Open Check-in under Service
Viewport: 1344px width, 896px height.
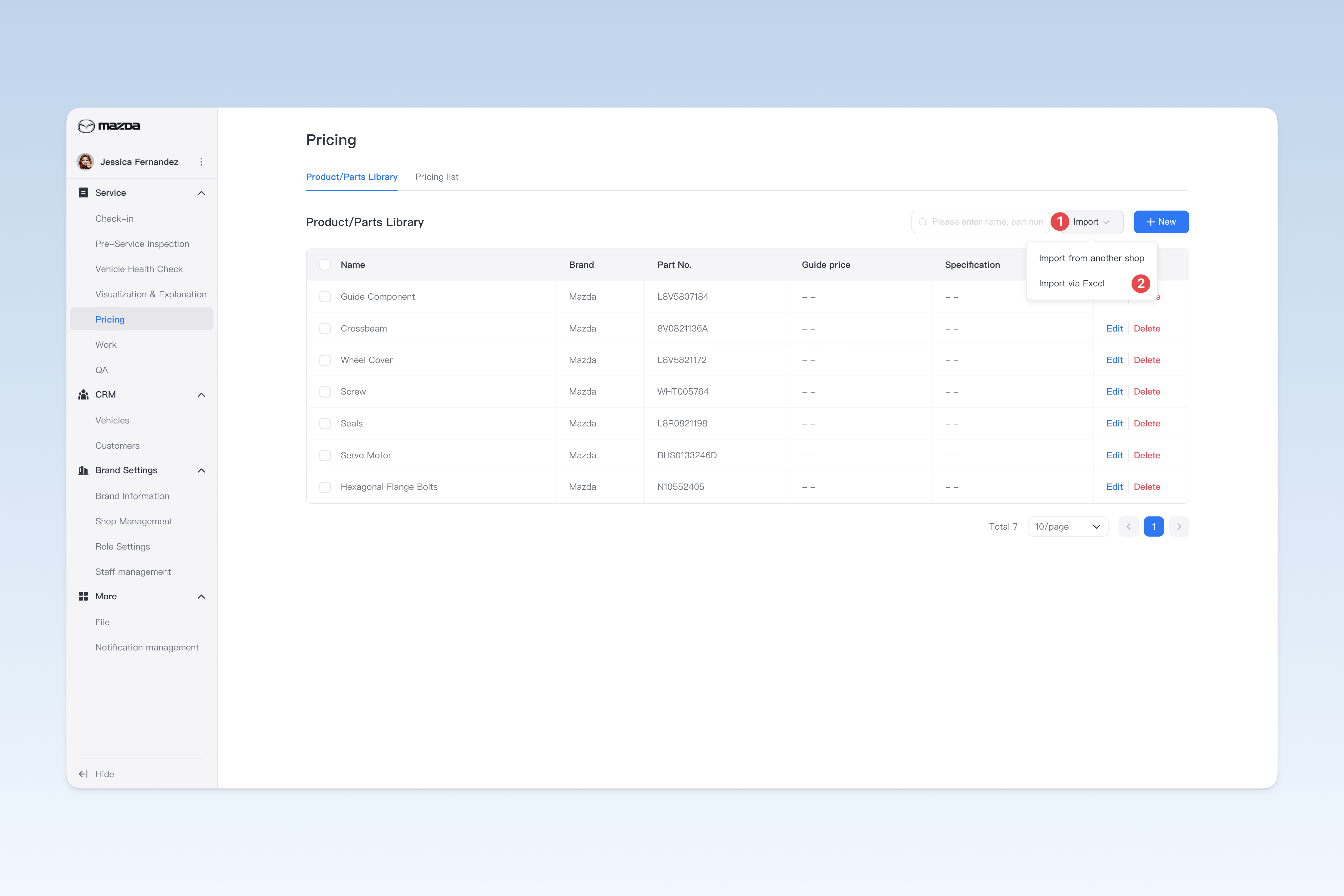coord(114,219)
